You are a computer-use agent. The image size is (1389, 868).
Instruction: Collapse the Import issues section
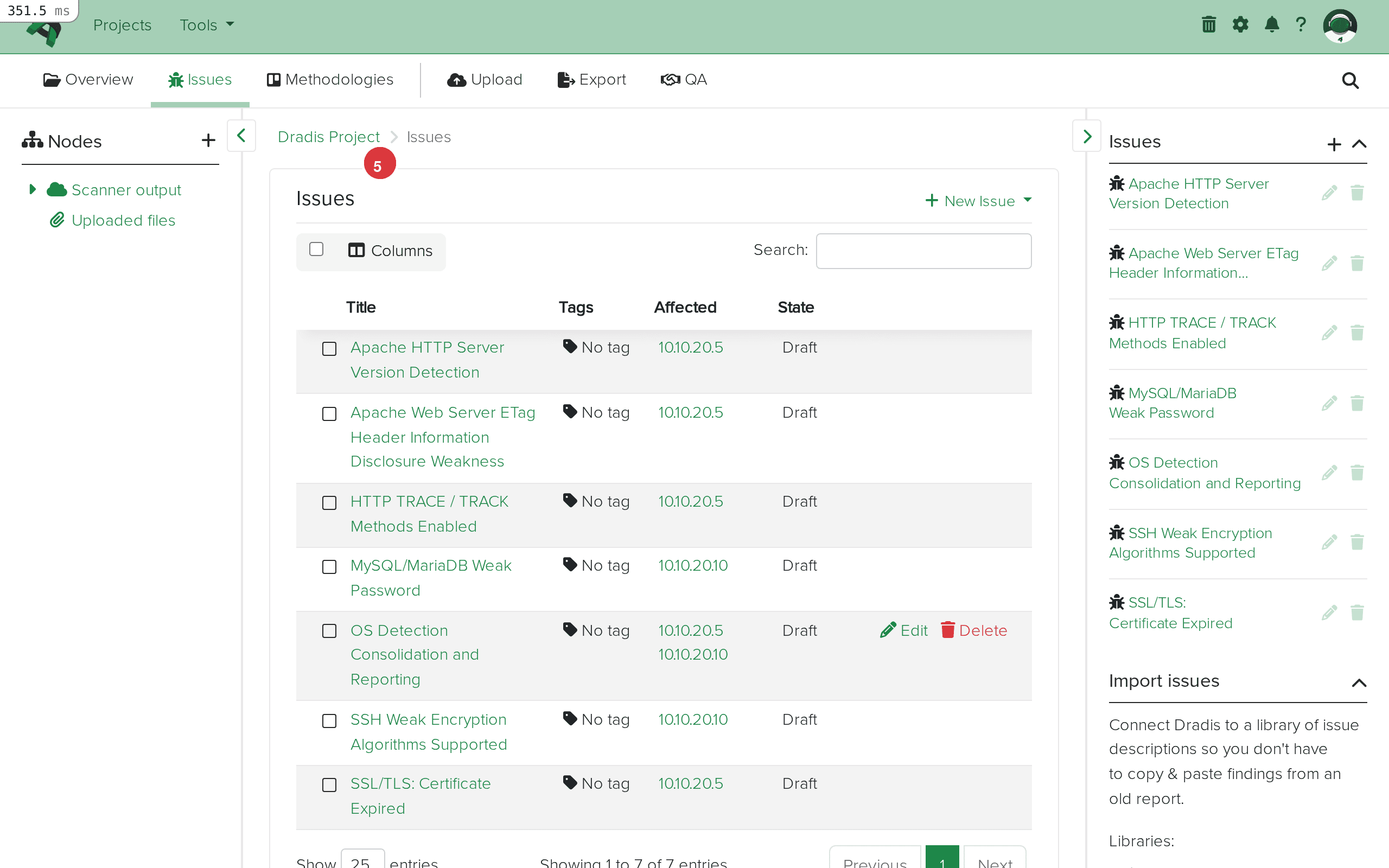[1360, 682]
